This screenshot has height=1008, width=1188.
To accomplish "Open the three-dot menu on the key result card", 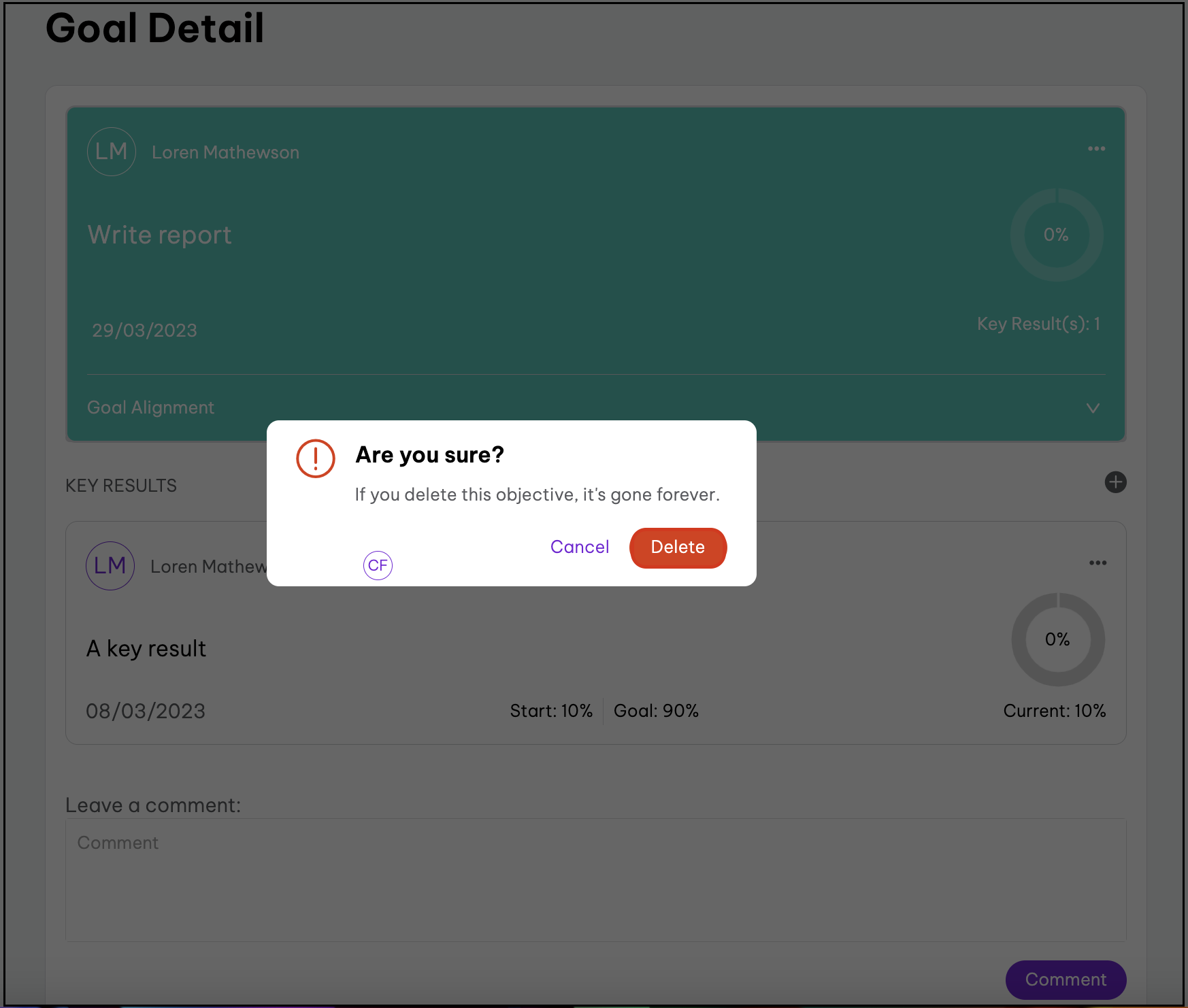I will (x=1098, y=562).
